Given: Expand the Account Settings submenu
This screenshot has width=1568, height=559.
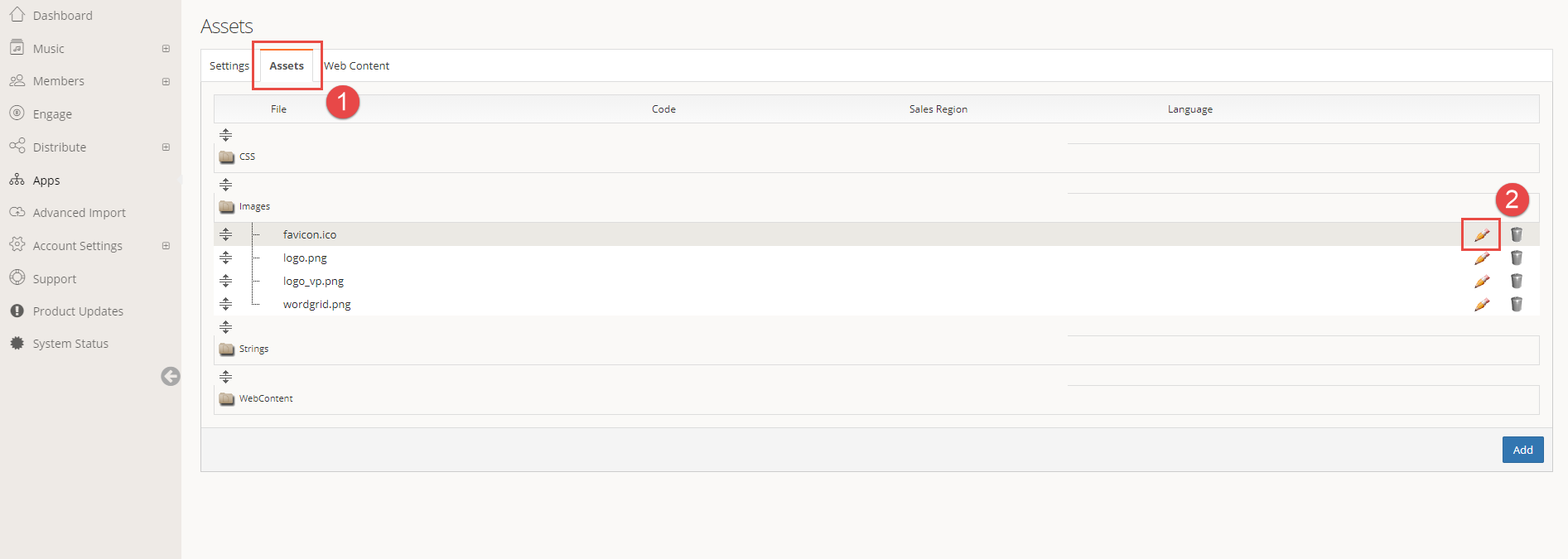Looking at the screenshot, I should click(x=166, y=246).
